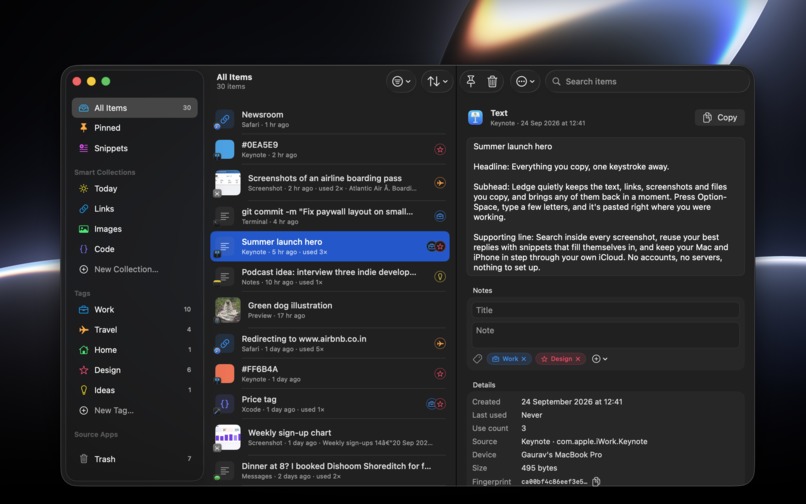This screenshot has width=806, height=504.
Task: Remove the Work tag chip
Action: [524, 359]
